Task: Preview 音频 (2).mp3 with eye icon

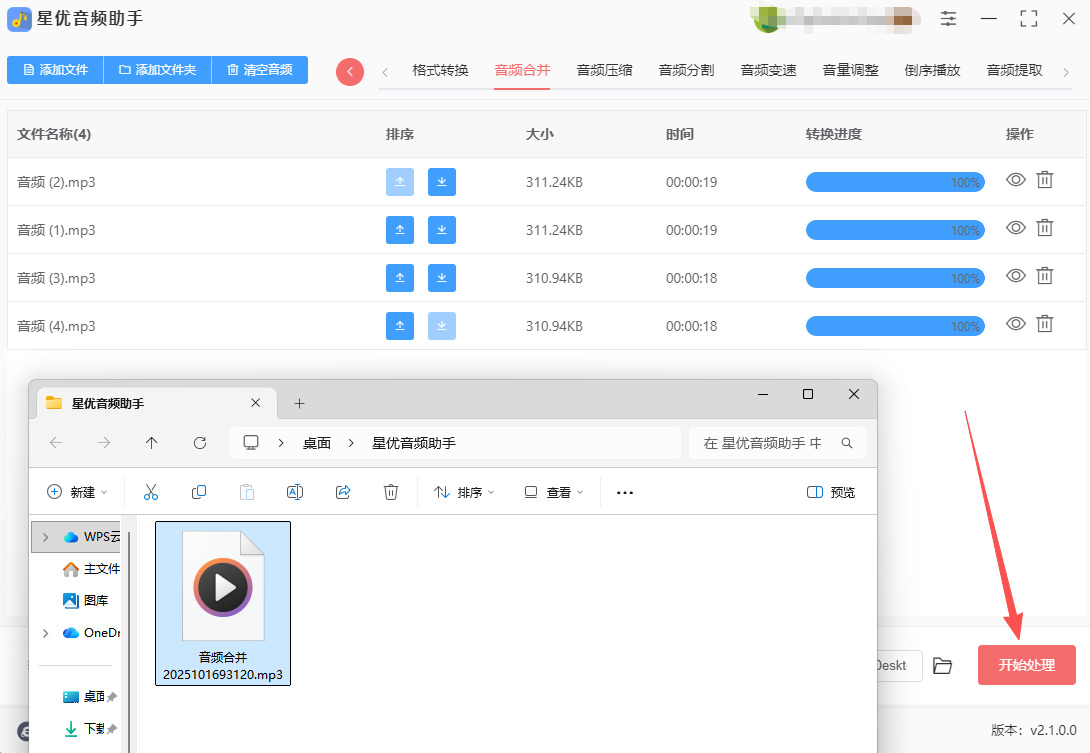Action: pyautogui.click(x=1016, y=180)
